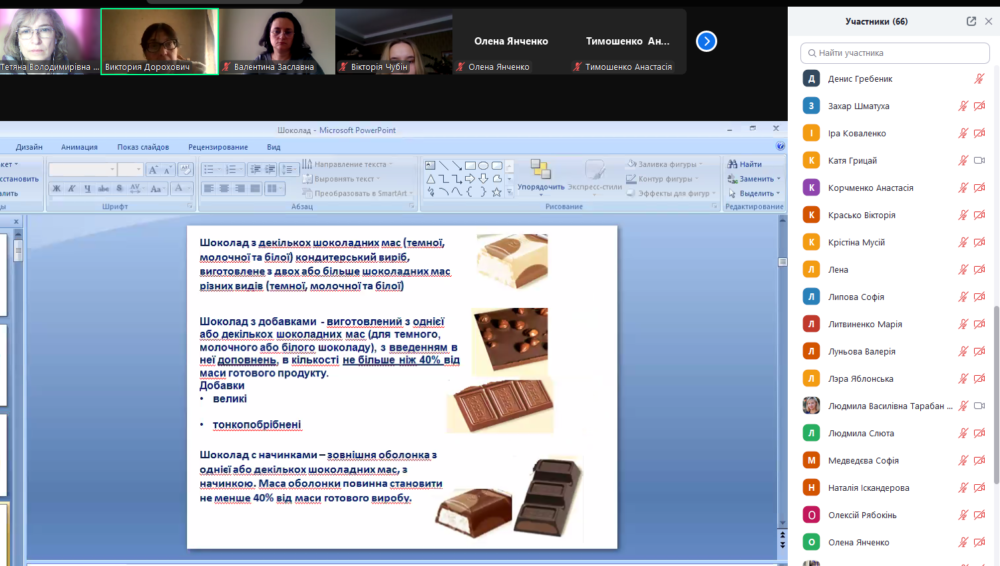Screen dimensions: 1000x566
Task: Open the font size dropdown
Action: (x=138, y=169)
